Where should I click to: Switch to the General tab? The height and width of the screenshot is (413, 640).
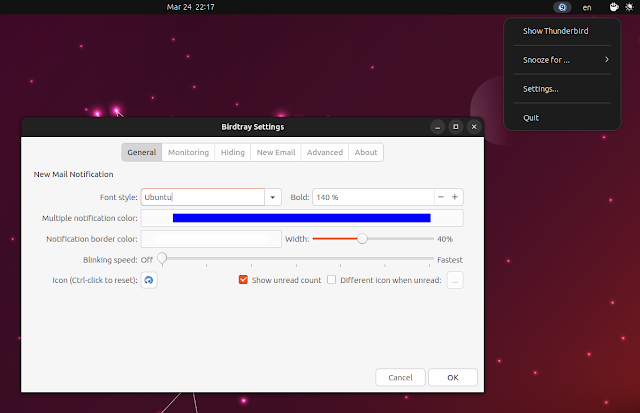click(142, 152)
